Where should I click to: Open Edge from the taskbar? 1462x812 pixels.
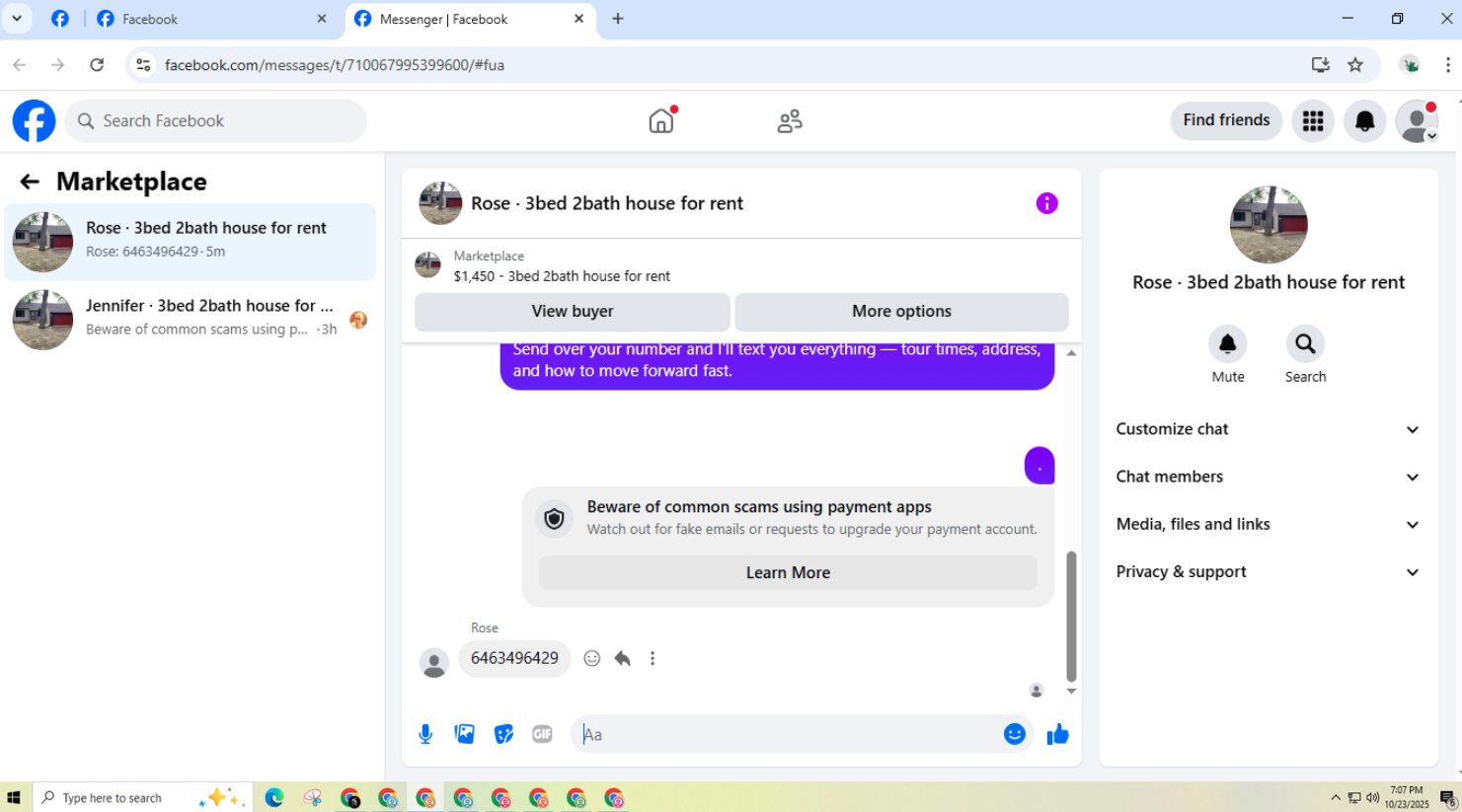274,797
